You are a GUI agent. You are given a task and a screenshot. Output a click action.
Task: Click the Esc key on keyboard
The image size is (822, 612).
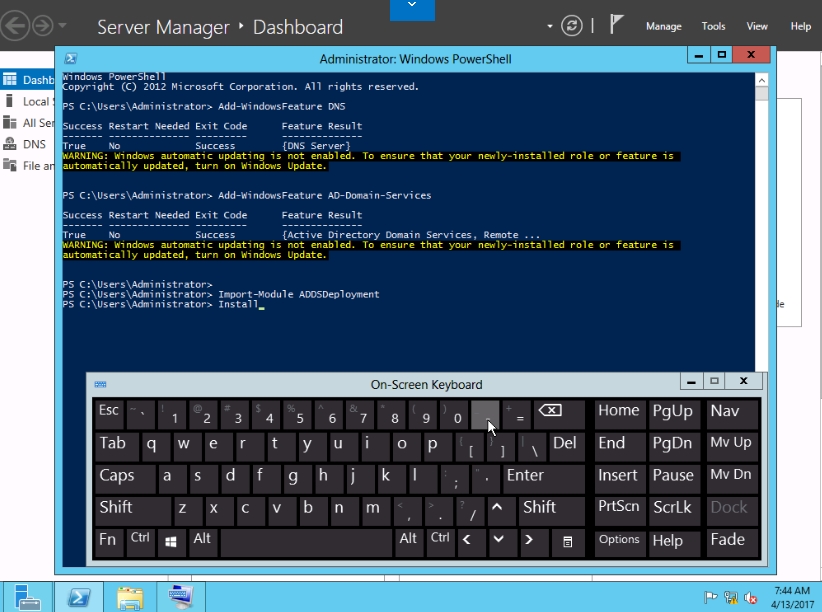[x=109, y=414]
